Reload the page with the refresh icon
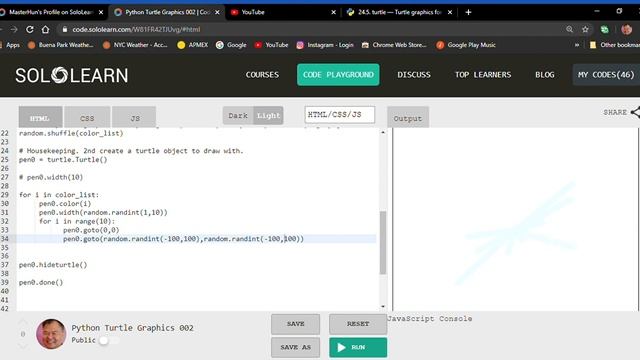This screenshot has height=360, width=640. [29, 29]
